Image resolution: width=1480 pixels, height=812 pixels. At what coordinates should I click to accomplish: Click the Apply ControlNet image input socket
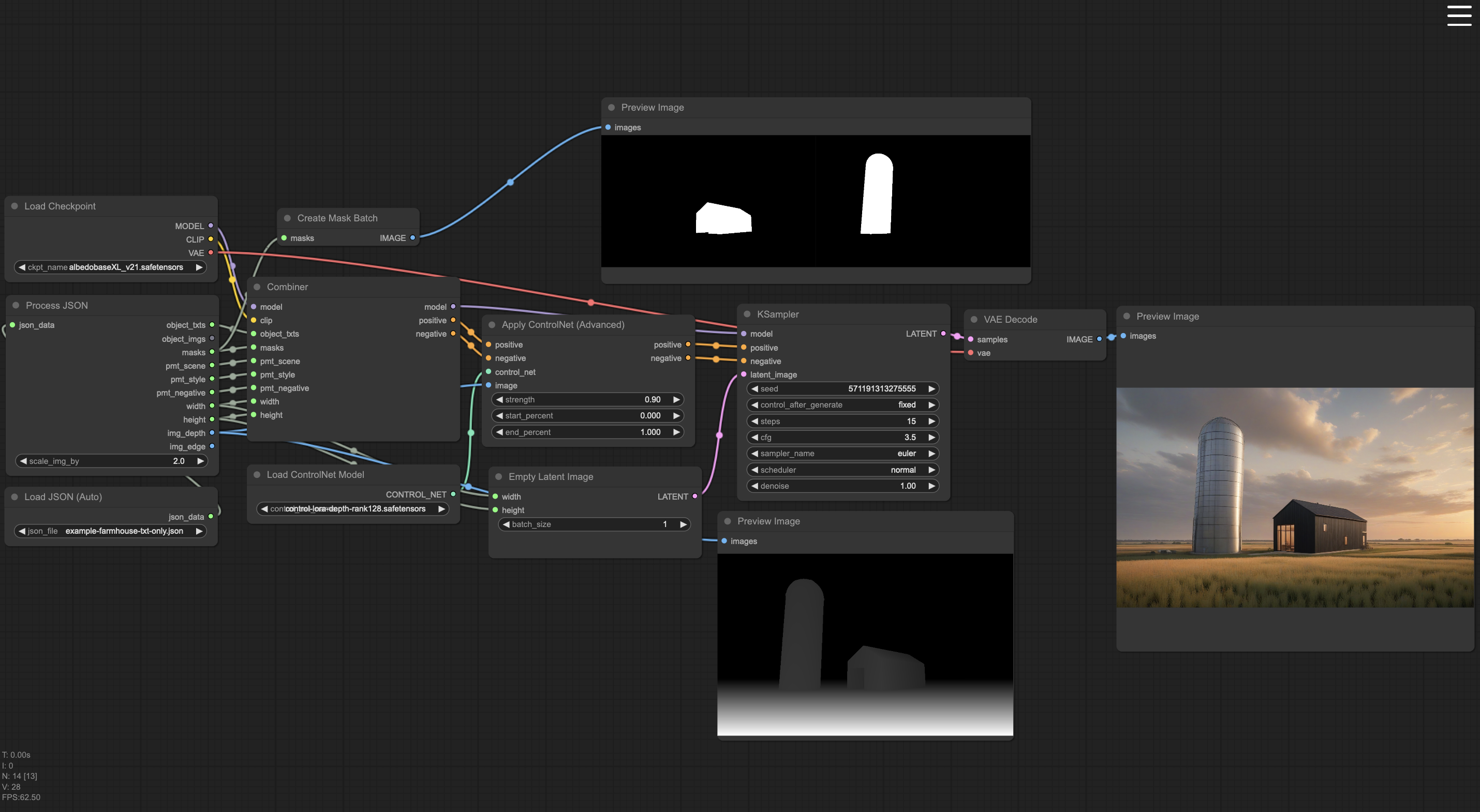489,385
